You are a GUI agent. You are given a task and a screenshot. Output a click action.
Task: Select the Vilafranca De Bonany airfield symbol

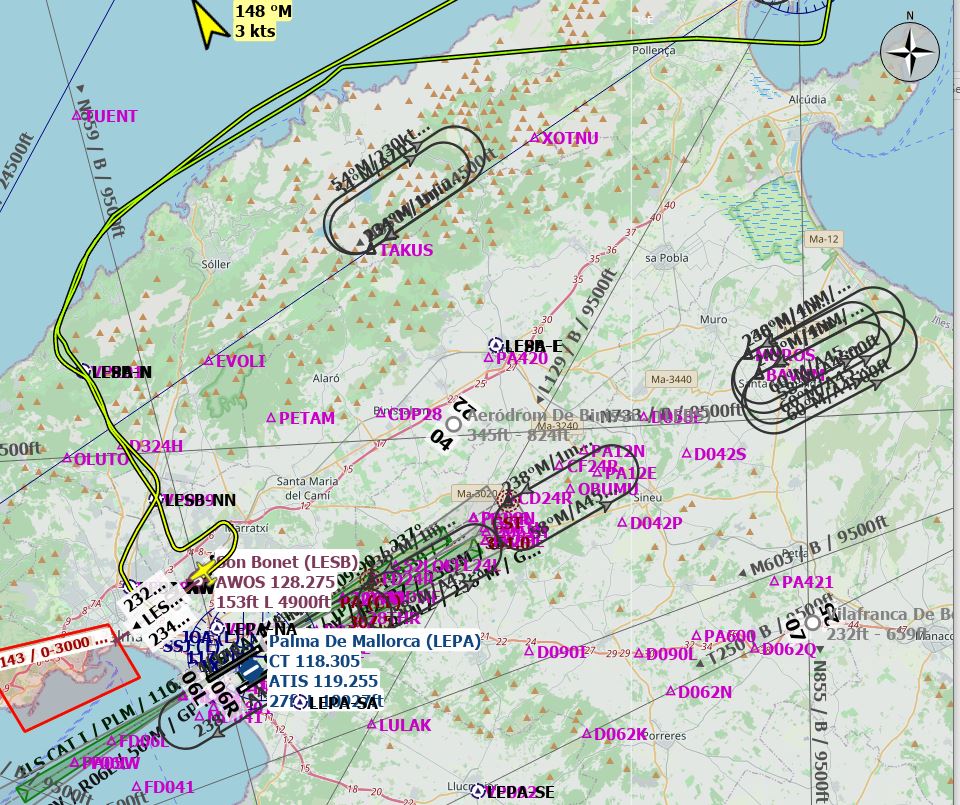812,622
